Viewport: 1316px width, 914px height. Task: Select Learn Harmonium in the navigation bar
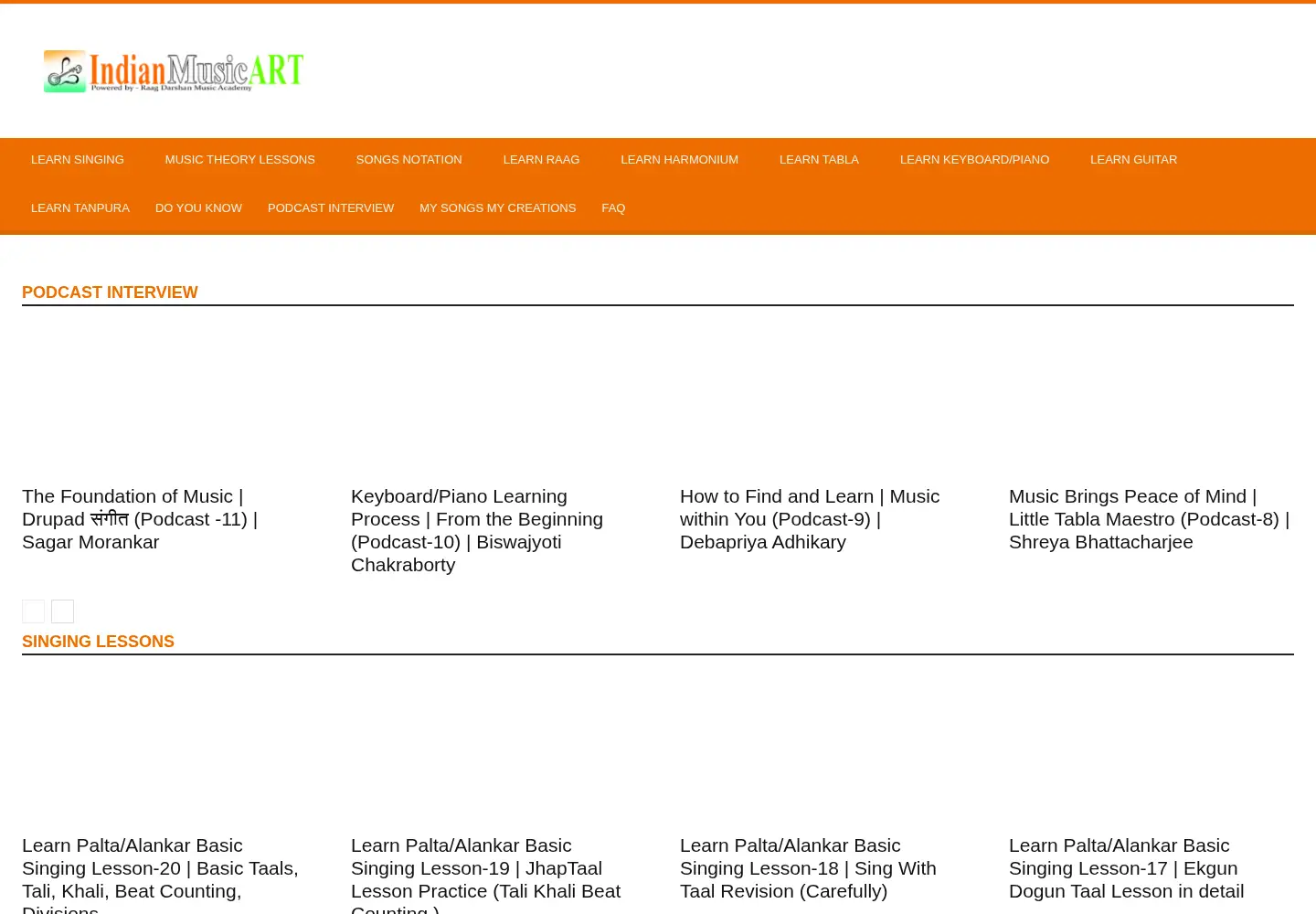[679, 160]
